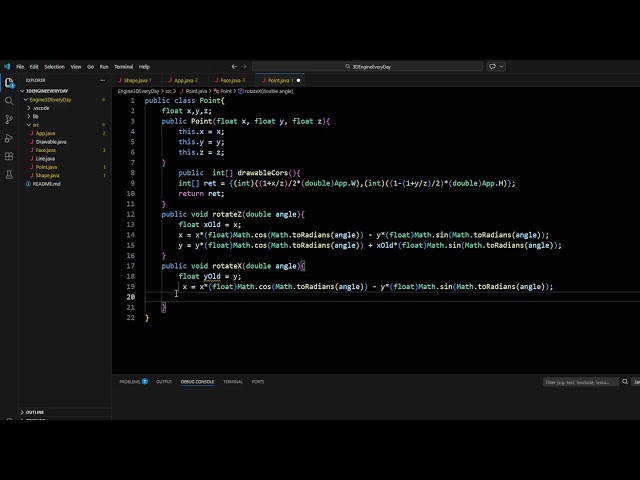Screen dimensions: 640x480
Task: Switch to the TERMINAL panel tab
Action: pyautogui.click(x=233, y=382)
